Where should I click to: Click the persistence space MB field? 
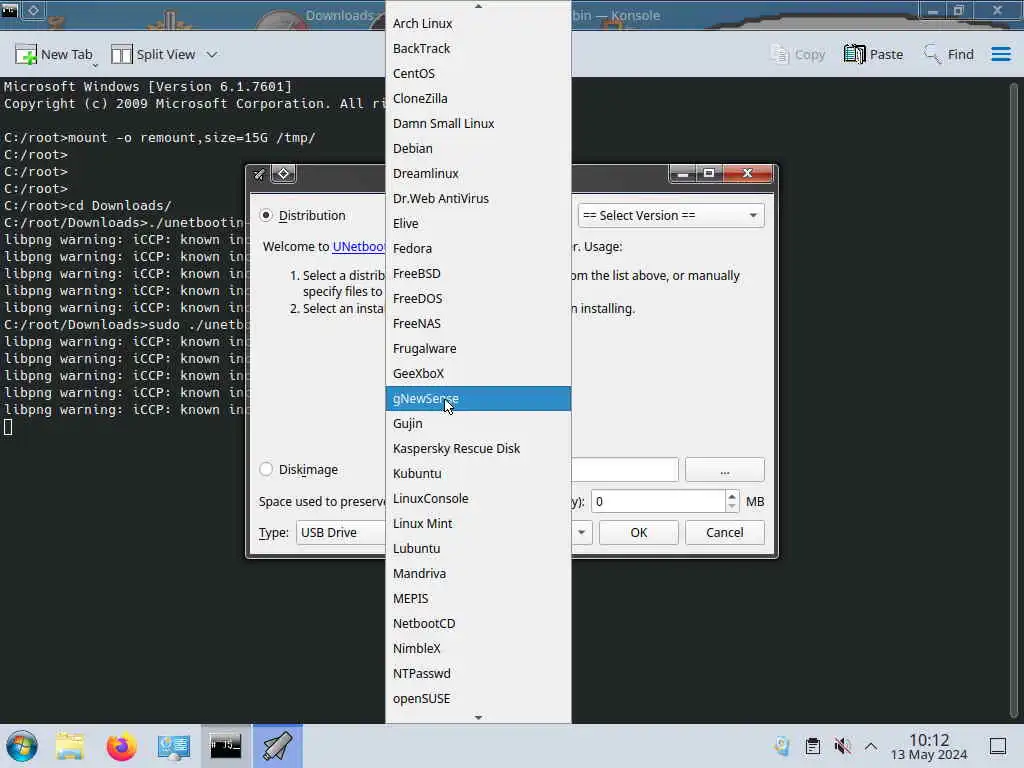tap(658, 502)
